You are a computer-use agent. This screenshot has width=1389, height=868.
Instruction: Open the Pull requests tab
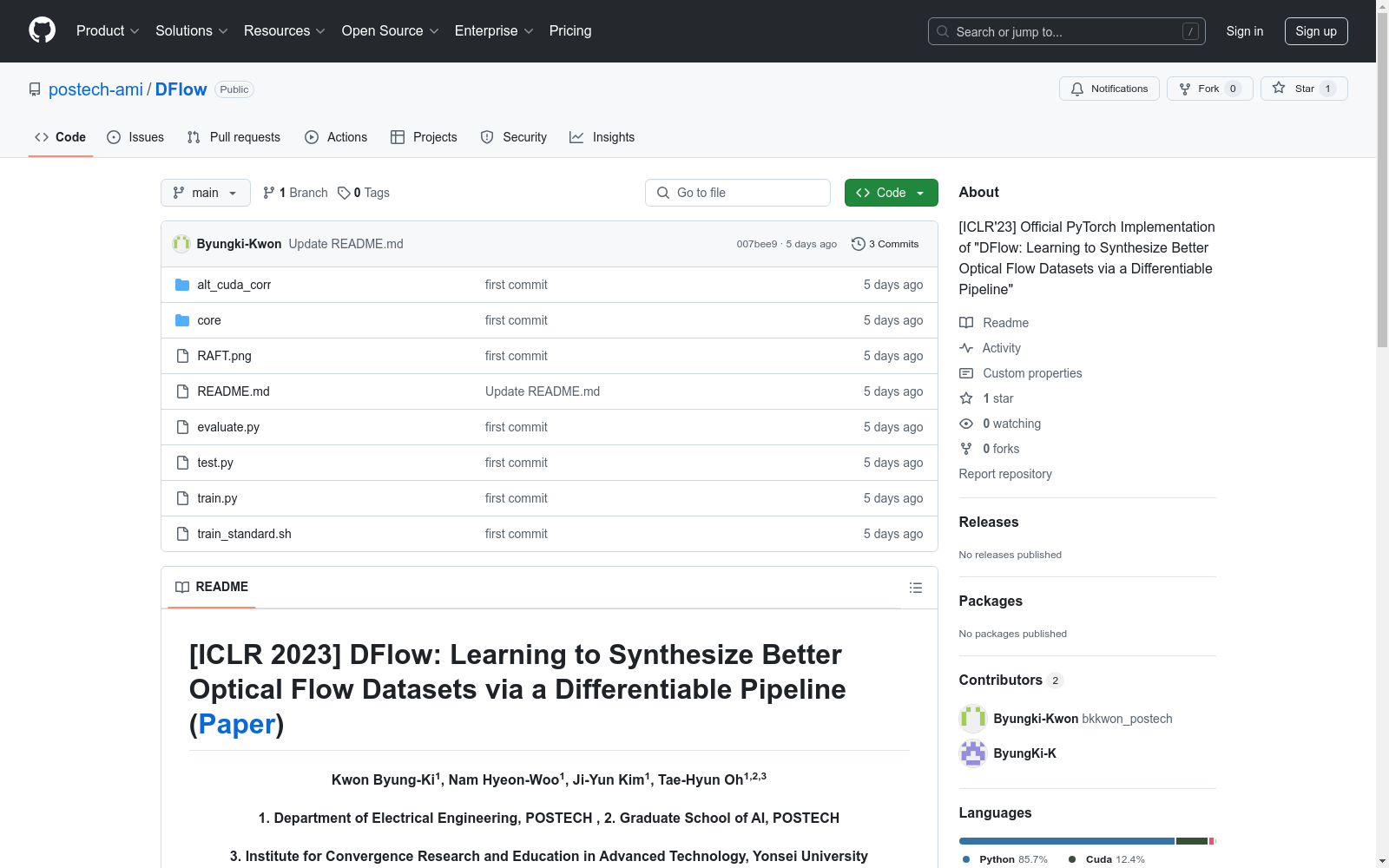[234, 137]
